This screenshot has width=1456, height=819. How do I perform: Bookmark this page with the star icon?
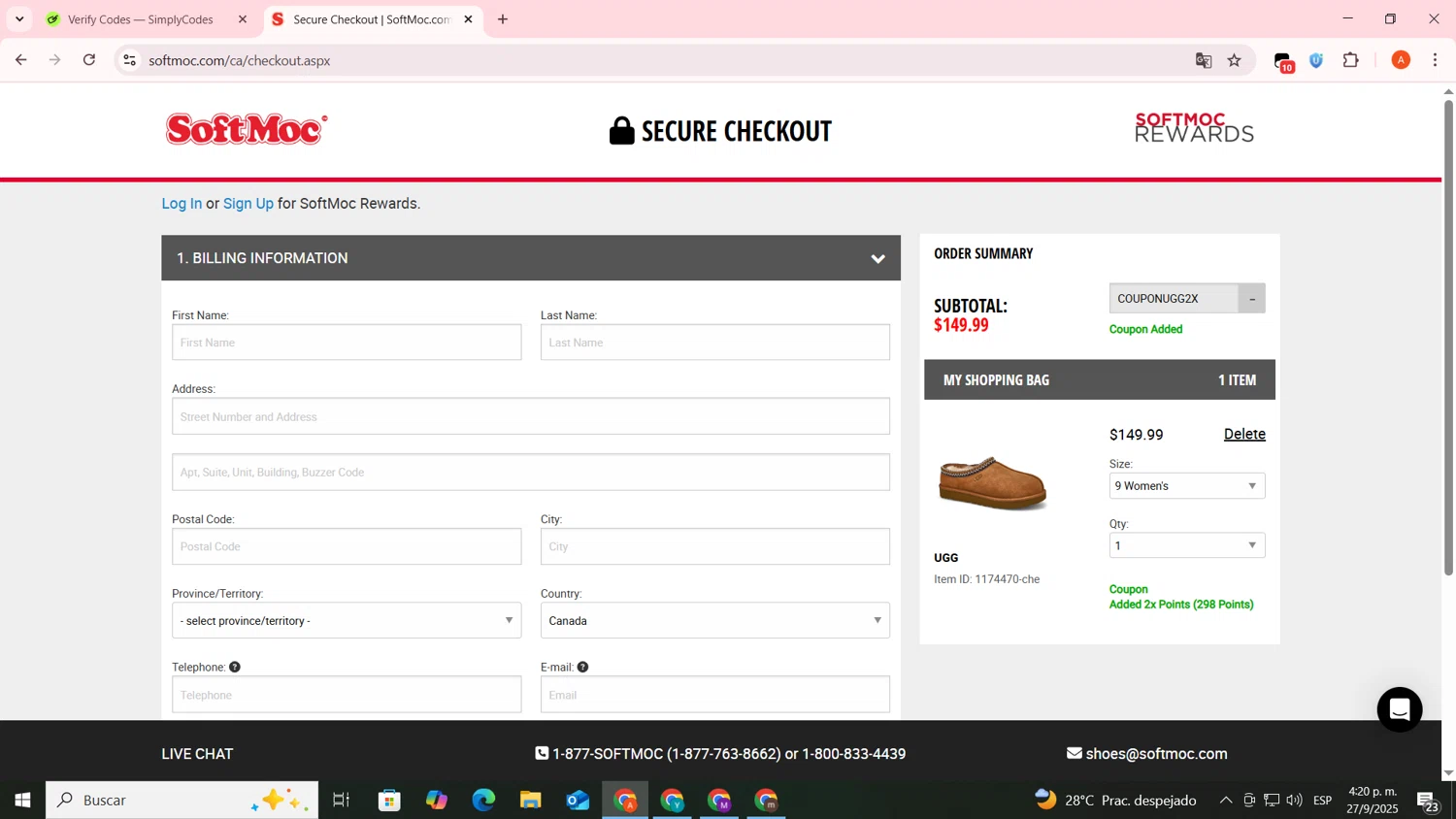coord(1234,60)
